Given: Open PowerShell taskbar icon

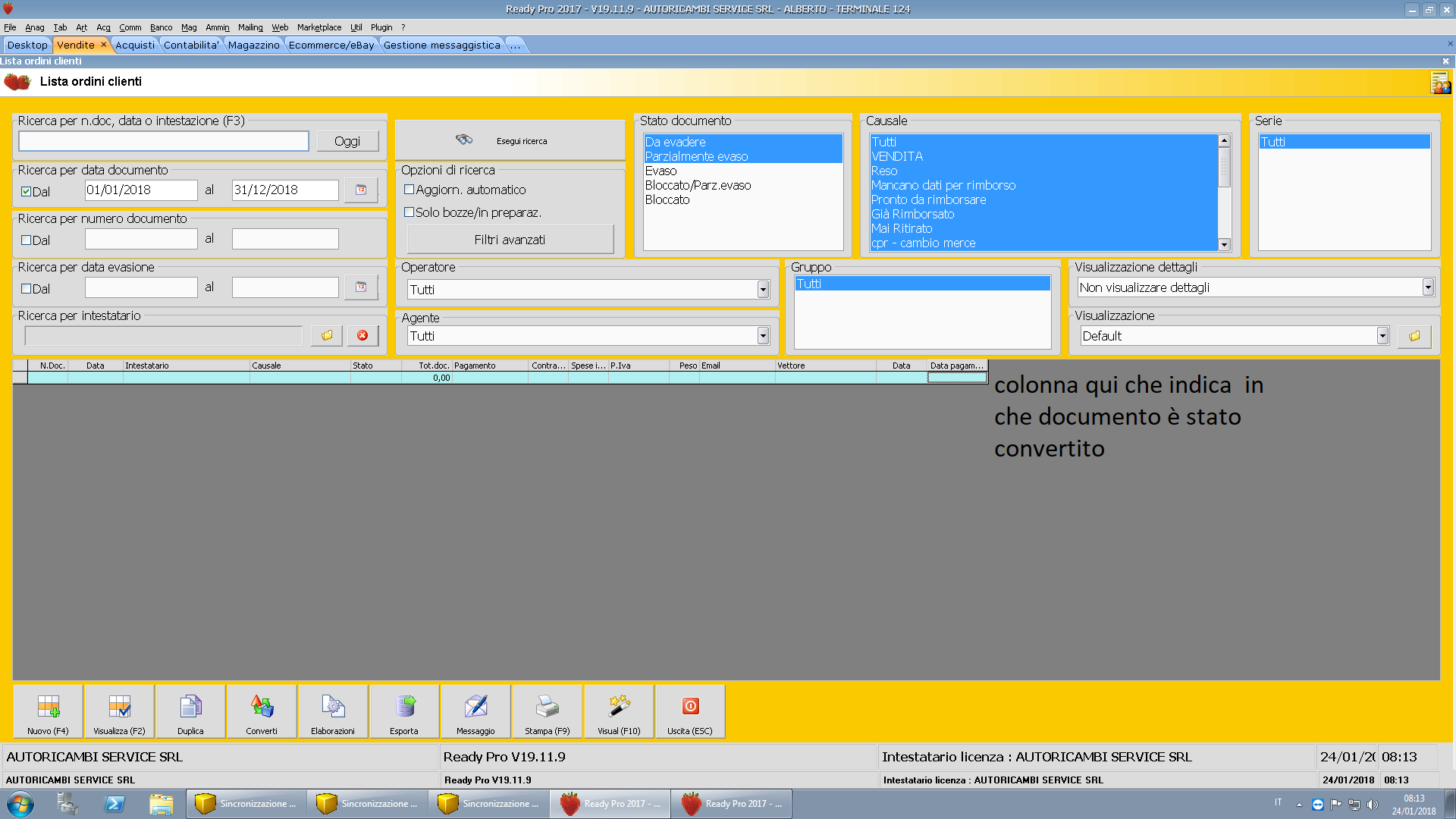Looking at the screenshot, I should pyautogui.click(x=115, y=804).
